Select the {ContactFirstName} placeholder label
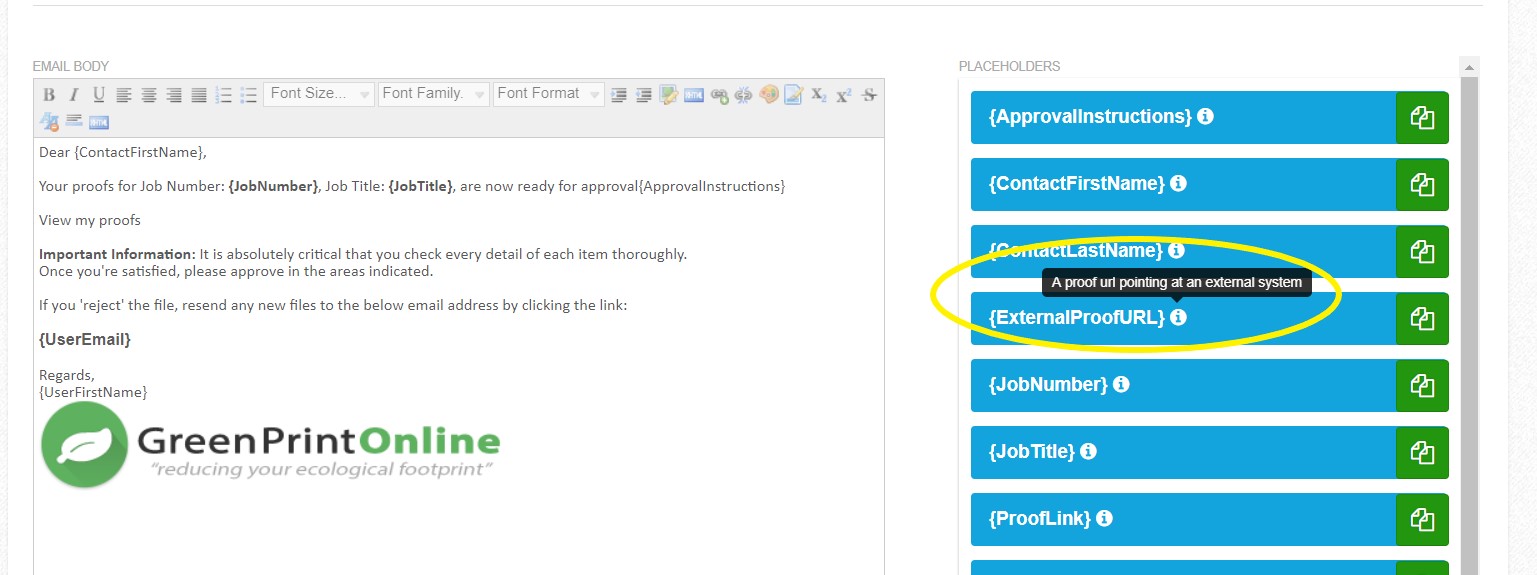 pos(1077,184)
